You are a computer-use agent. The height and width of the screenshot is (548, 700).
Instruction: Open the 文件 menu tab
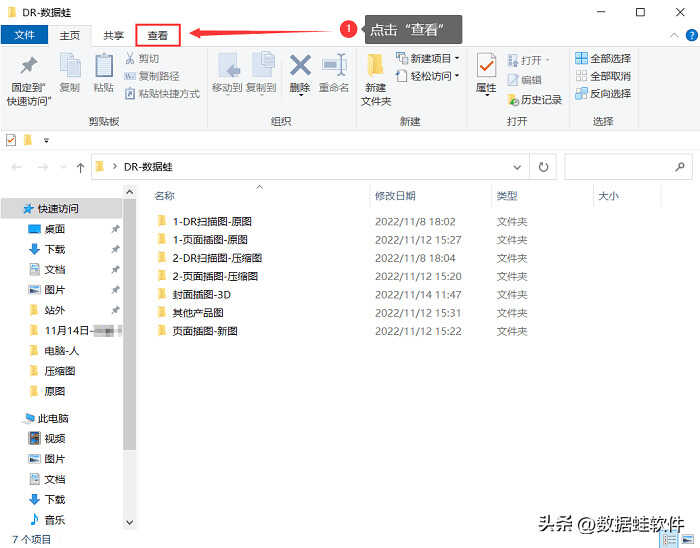24,35
